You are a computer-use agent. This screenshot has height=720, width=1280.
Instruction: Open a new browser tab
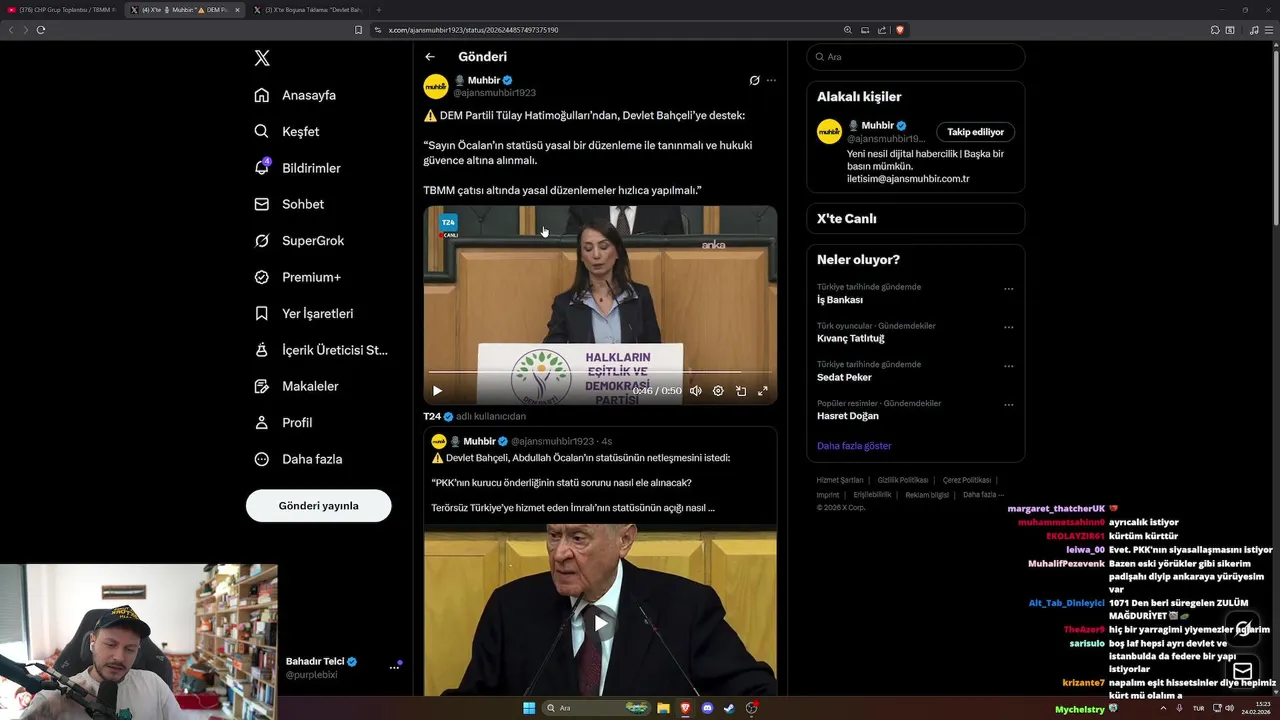pos(378,10)
